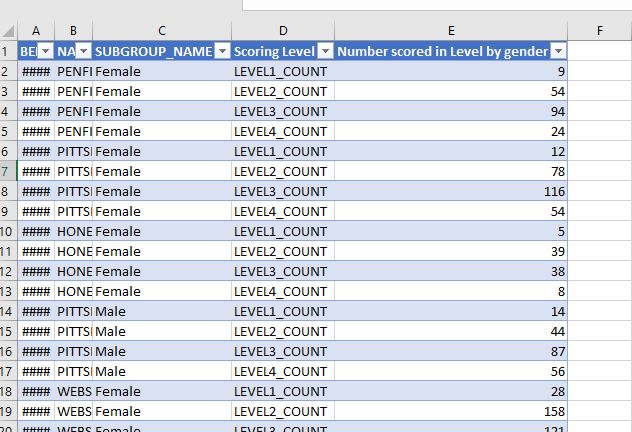Viewport: 632px width, 432px height.
Task: Open filter dropdown in column A header
Action: coord(46,51)
